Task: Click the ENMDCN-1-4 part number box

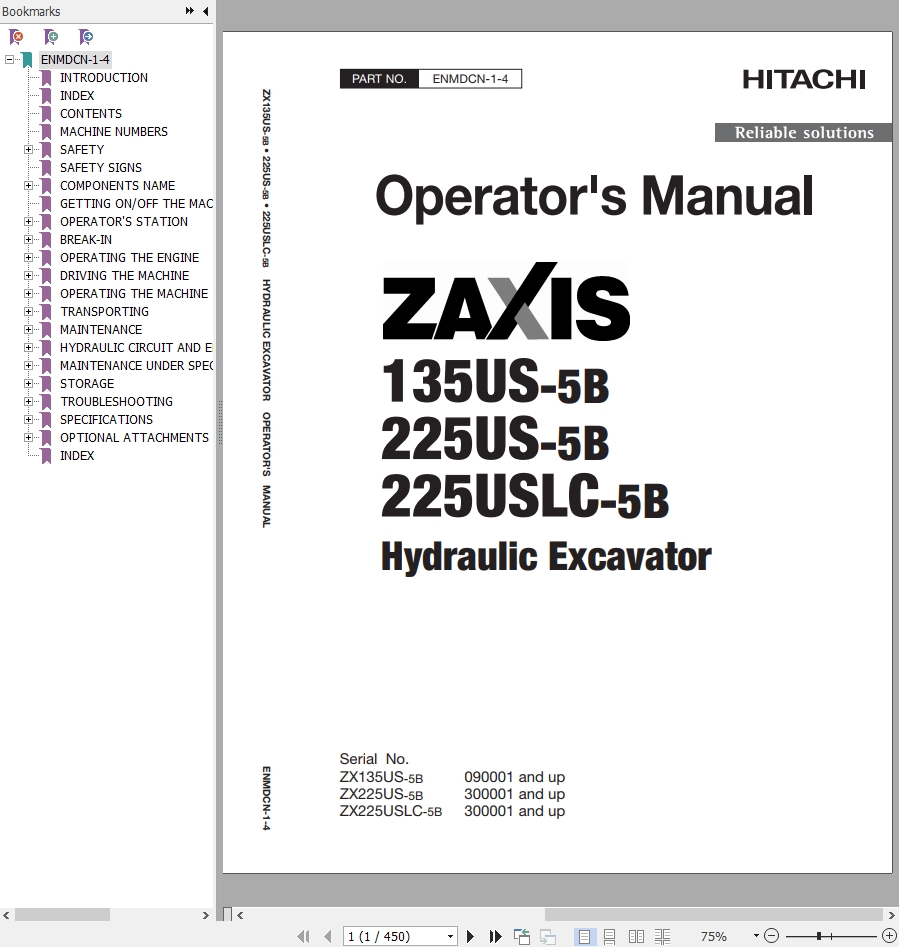Action: point(470,79)
